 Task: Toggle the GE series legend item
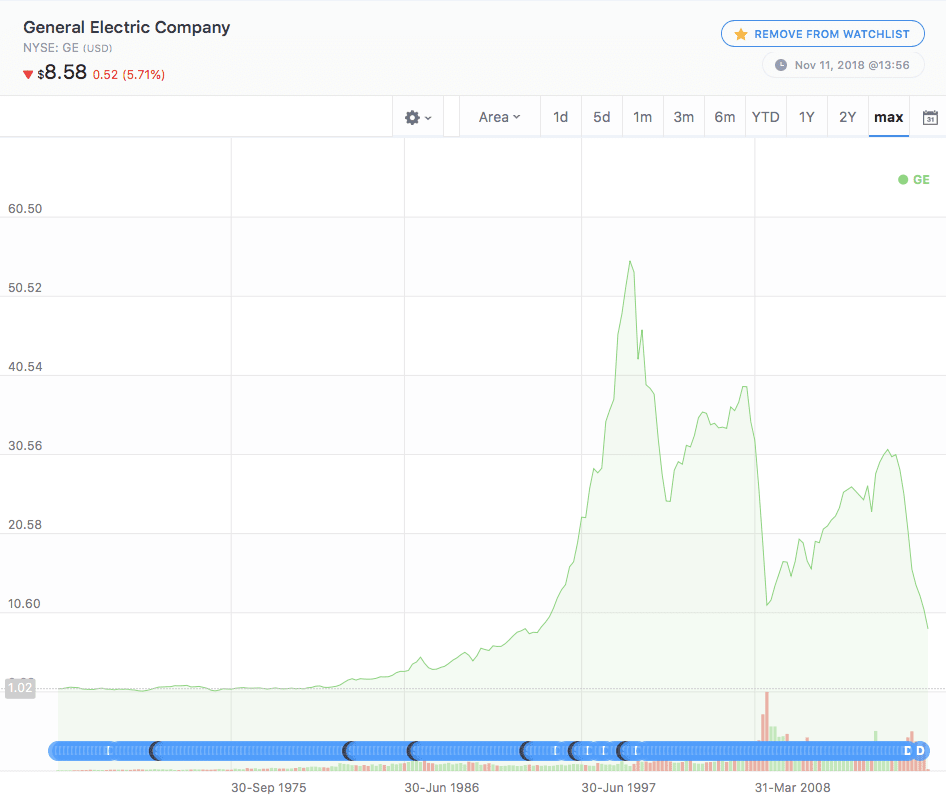click(914, 180)
